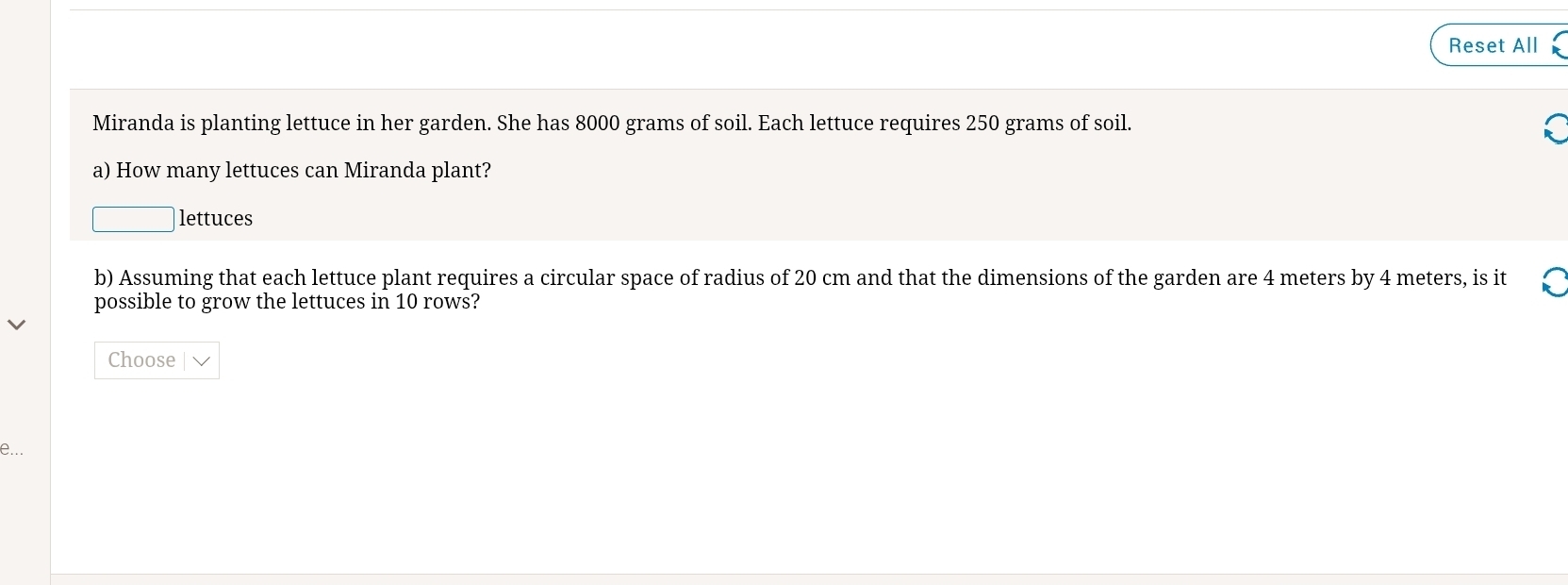Expand the left sidebar chevron arrow
This screenshot has height=585, width=1568.
[x=16, y=325]
